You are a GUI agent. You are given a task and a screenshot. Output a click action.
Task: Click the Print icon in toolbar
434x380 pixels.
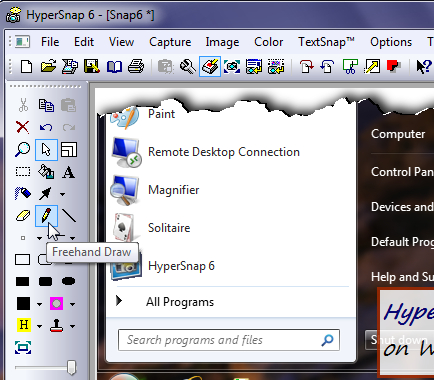pos(136,67)
